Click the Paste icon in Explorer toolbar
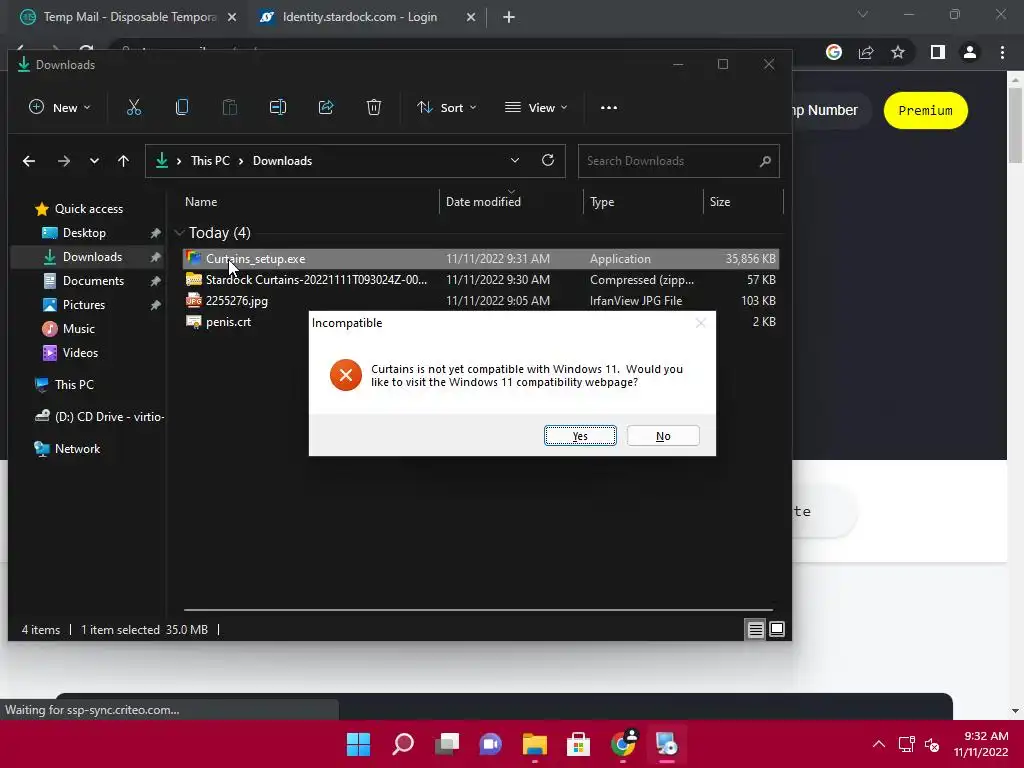 point(230,108)
